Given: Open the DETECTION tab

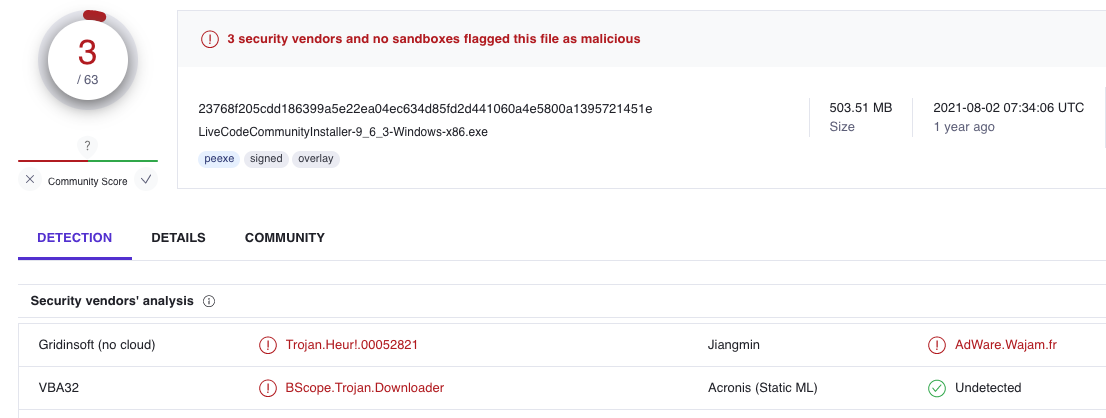Looking at the screenshot, I should tap(75, 238).
